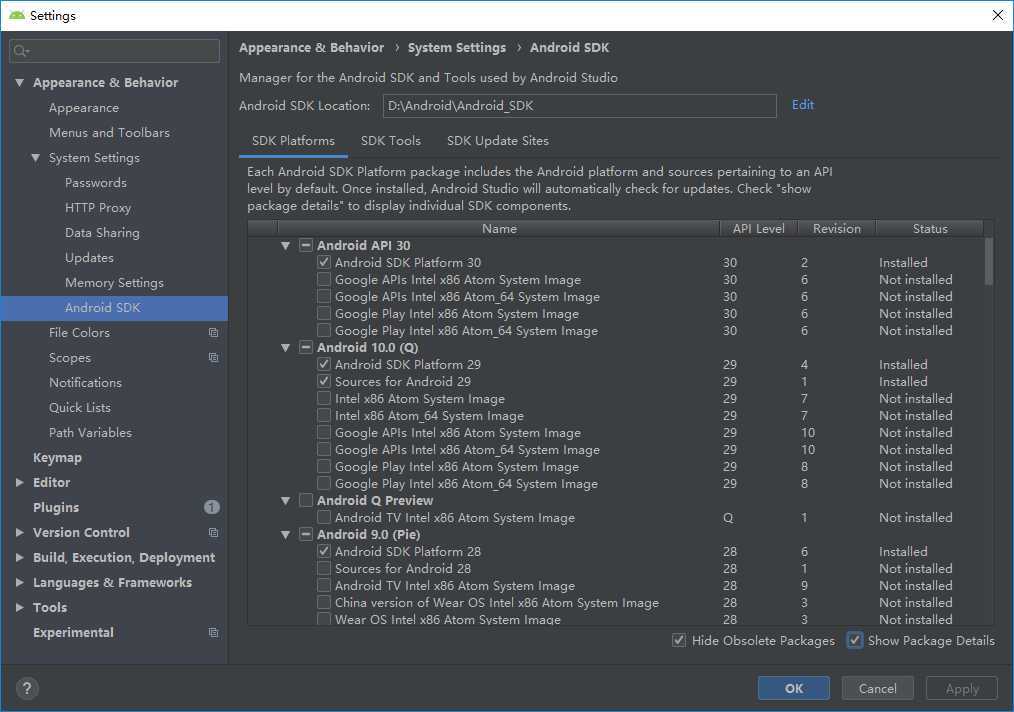Click the help question mark icon
Screen dimensions: 1014x712
tap(27, 688)
